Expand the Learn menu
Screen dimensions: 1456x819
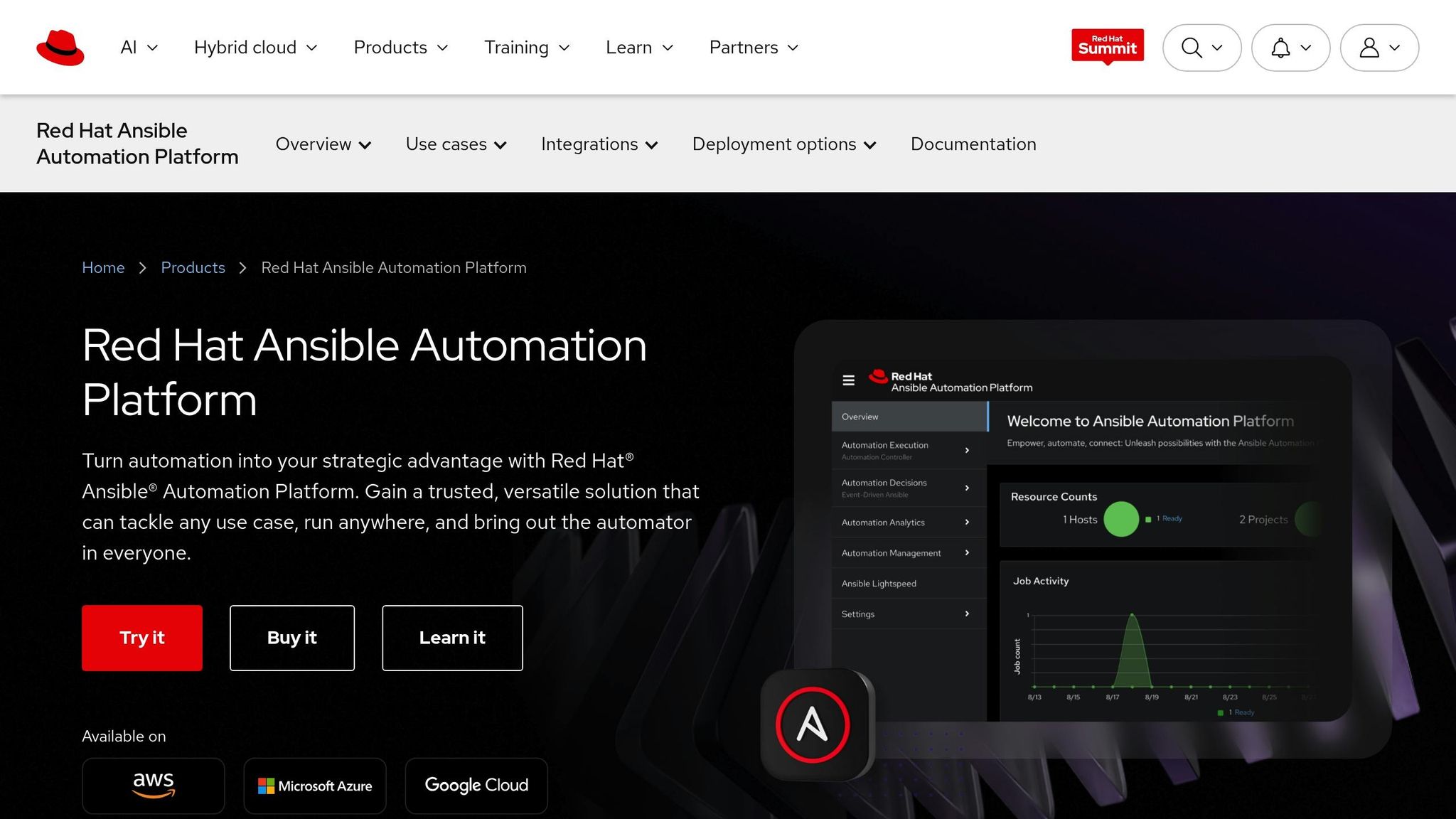[x=640, y=48]
